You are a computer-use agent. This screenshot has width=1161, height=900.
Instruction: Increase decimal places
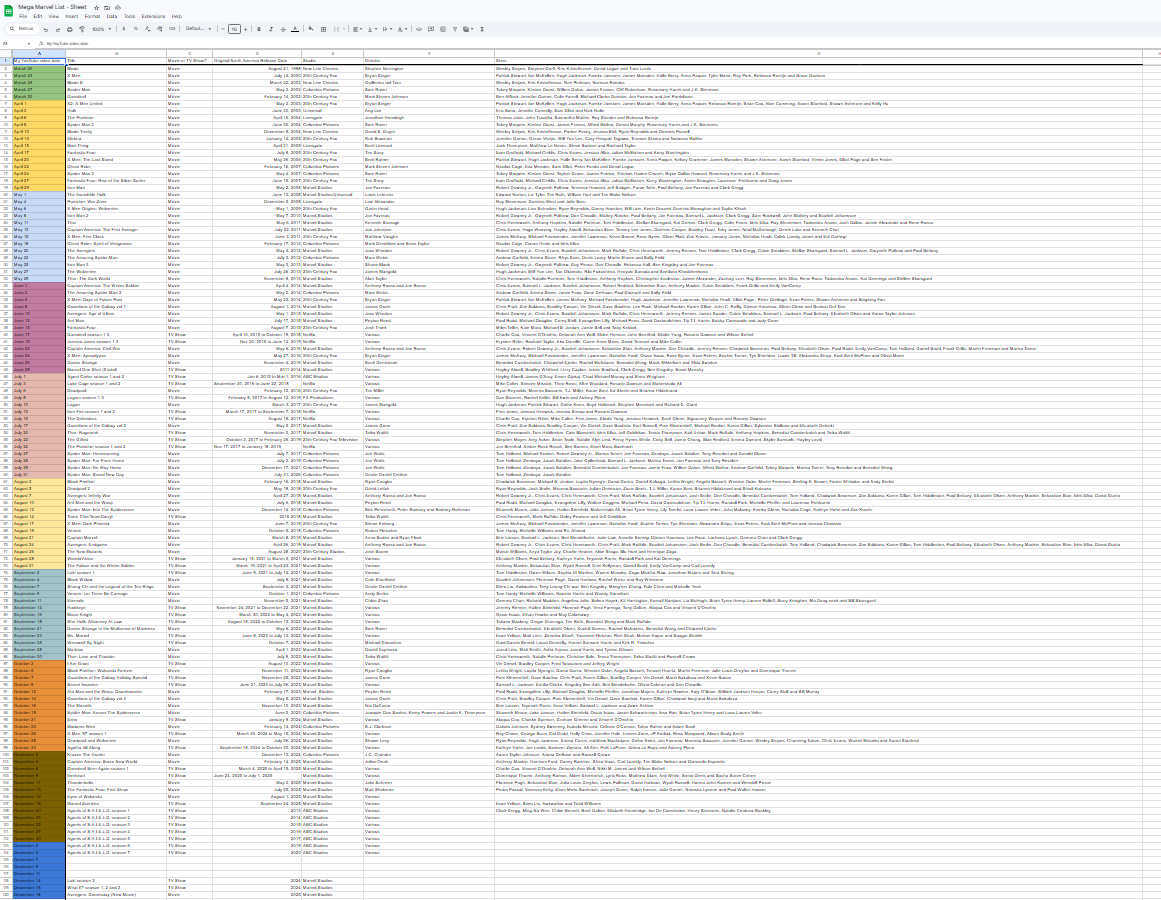click(x=160, y=29)
